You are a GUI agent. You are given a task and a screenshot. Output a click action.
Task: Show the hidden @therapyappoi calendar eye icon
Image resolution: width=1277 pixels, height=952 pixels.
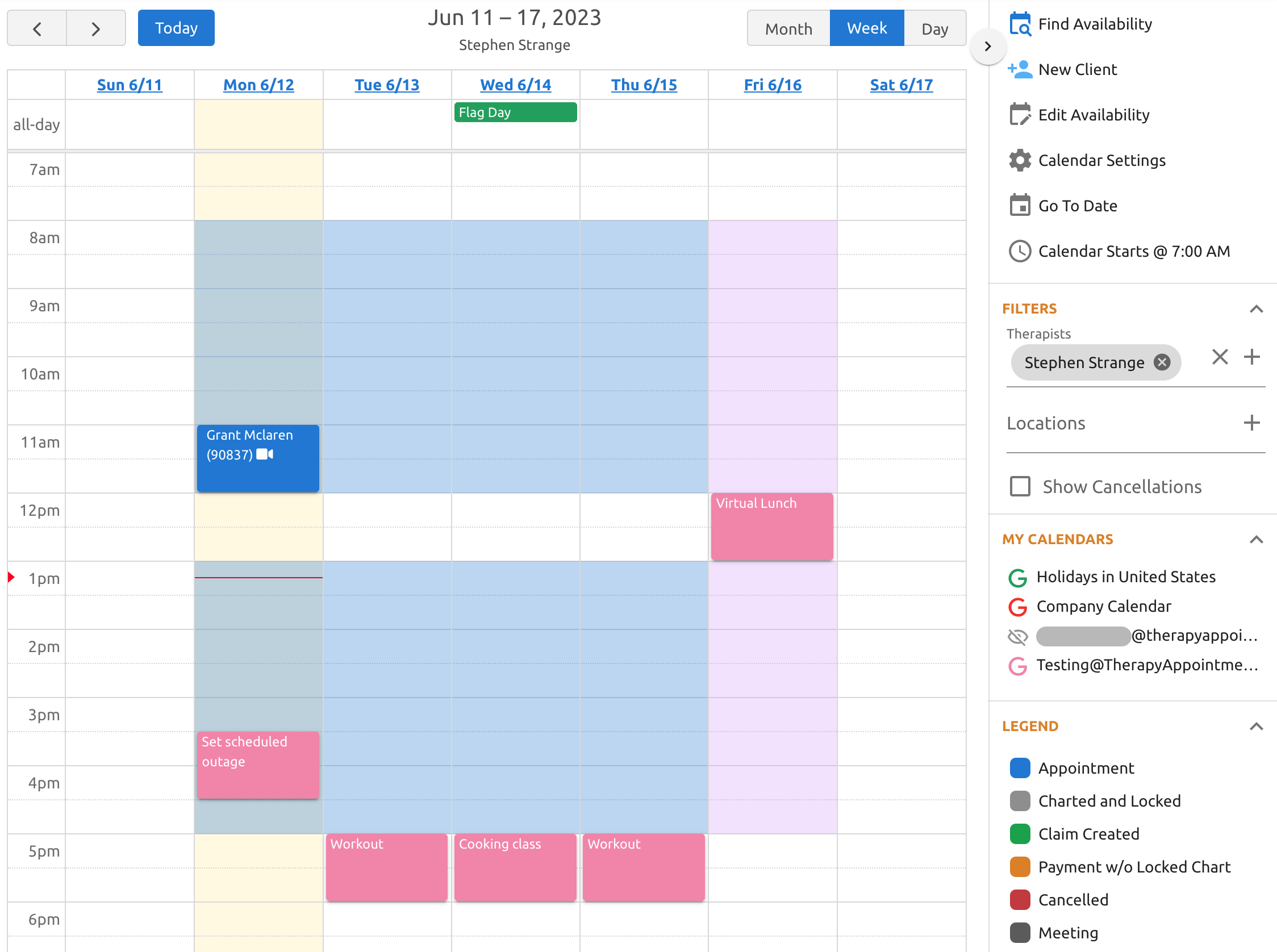[1018, 637]
